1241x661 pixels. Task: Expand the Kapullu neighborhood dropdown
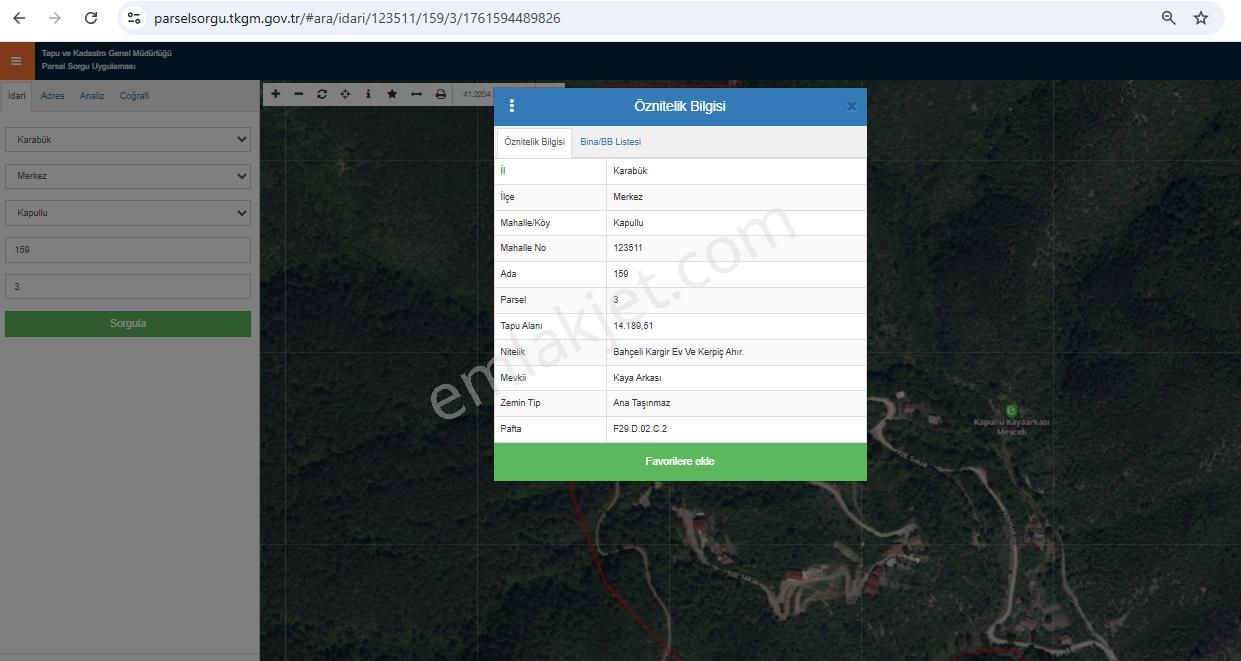pyautogui.click(x=128, y=213)
